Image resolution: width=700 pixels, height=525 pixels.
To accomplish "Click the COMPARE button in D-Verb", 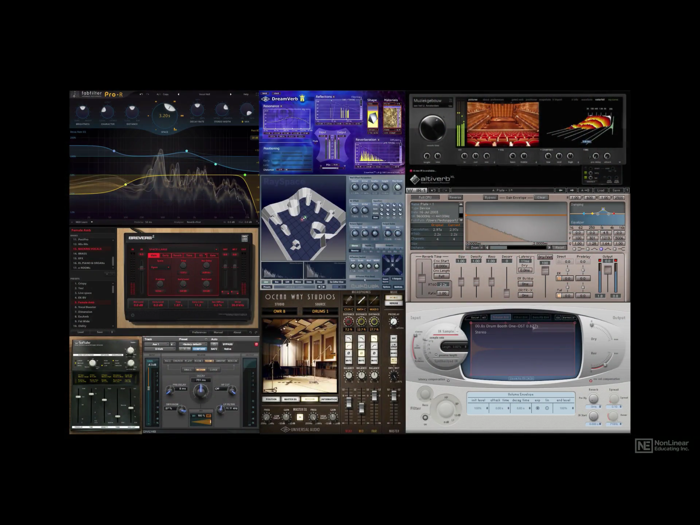I will (x=200, y=349).
